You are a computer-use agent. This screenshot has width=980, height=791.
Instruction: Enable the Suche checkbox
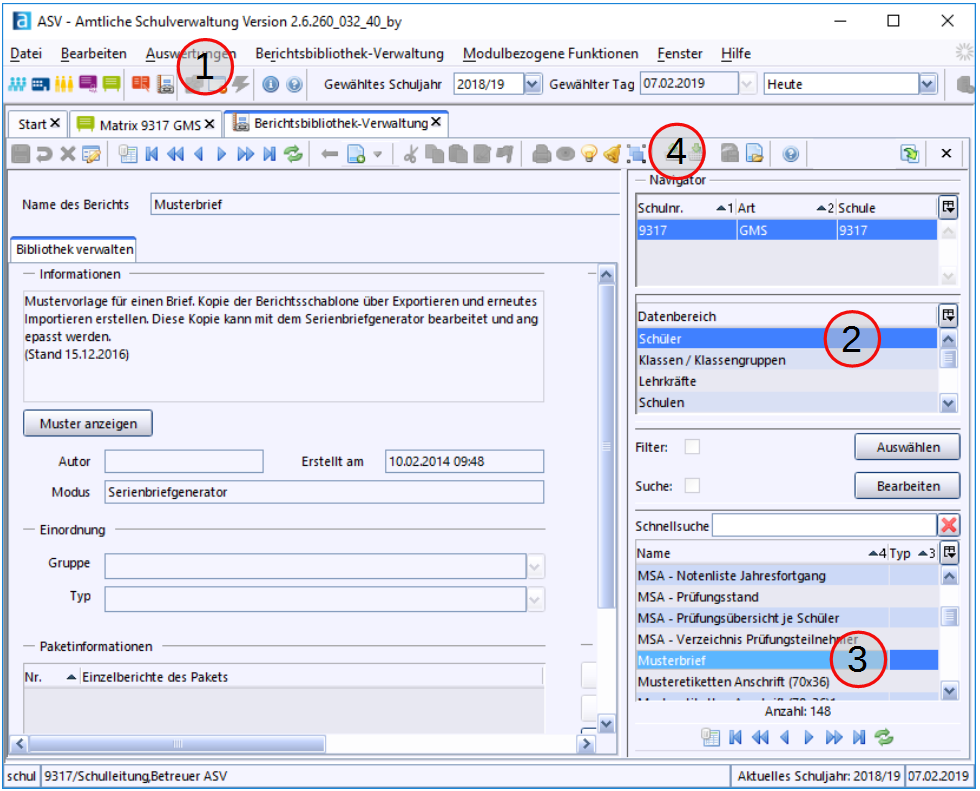692,485
